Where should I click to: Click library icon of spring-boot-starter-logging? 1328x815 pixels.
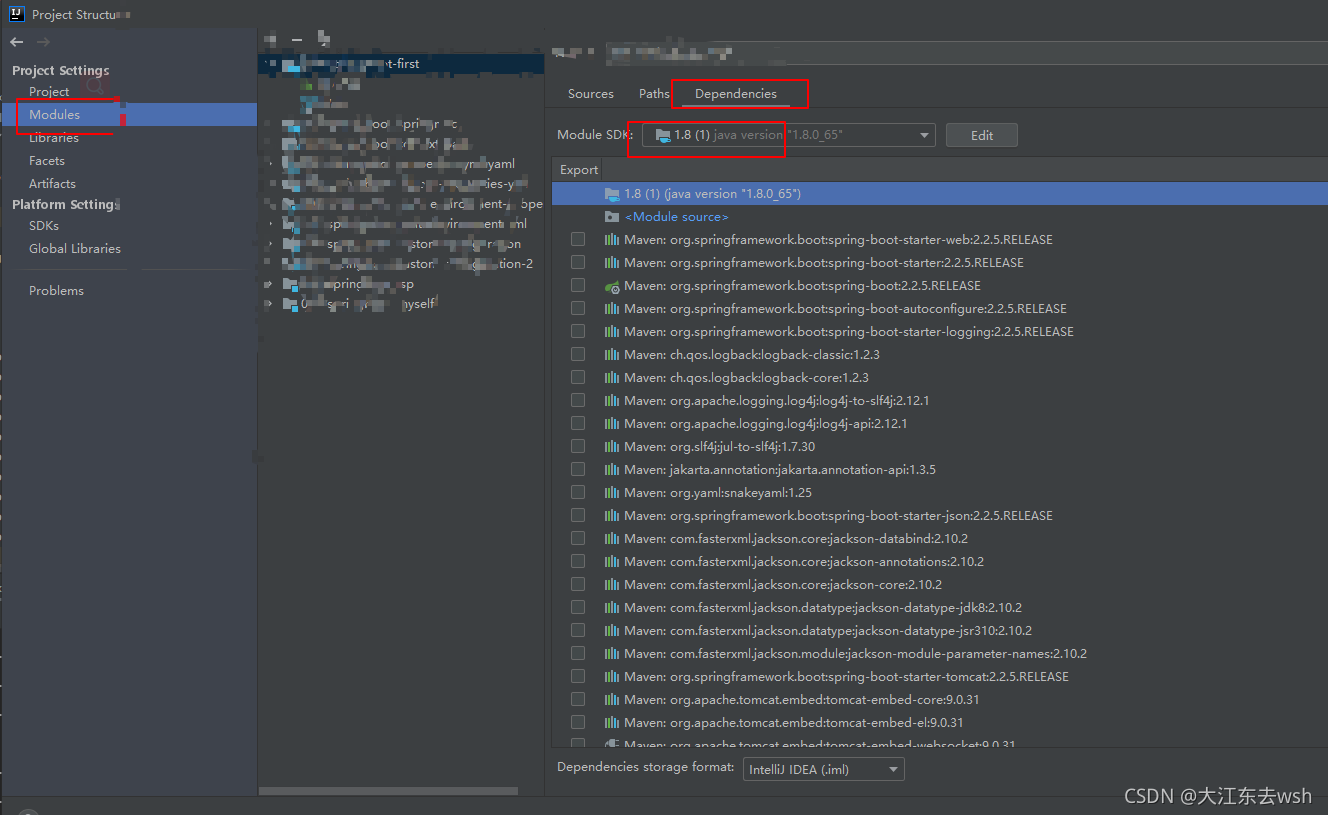tap(612, 332)
